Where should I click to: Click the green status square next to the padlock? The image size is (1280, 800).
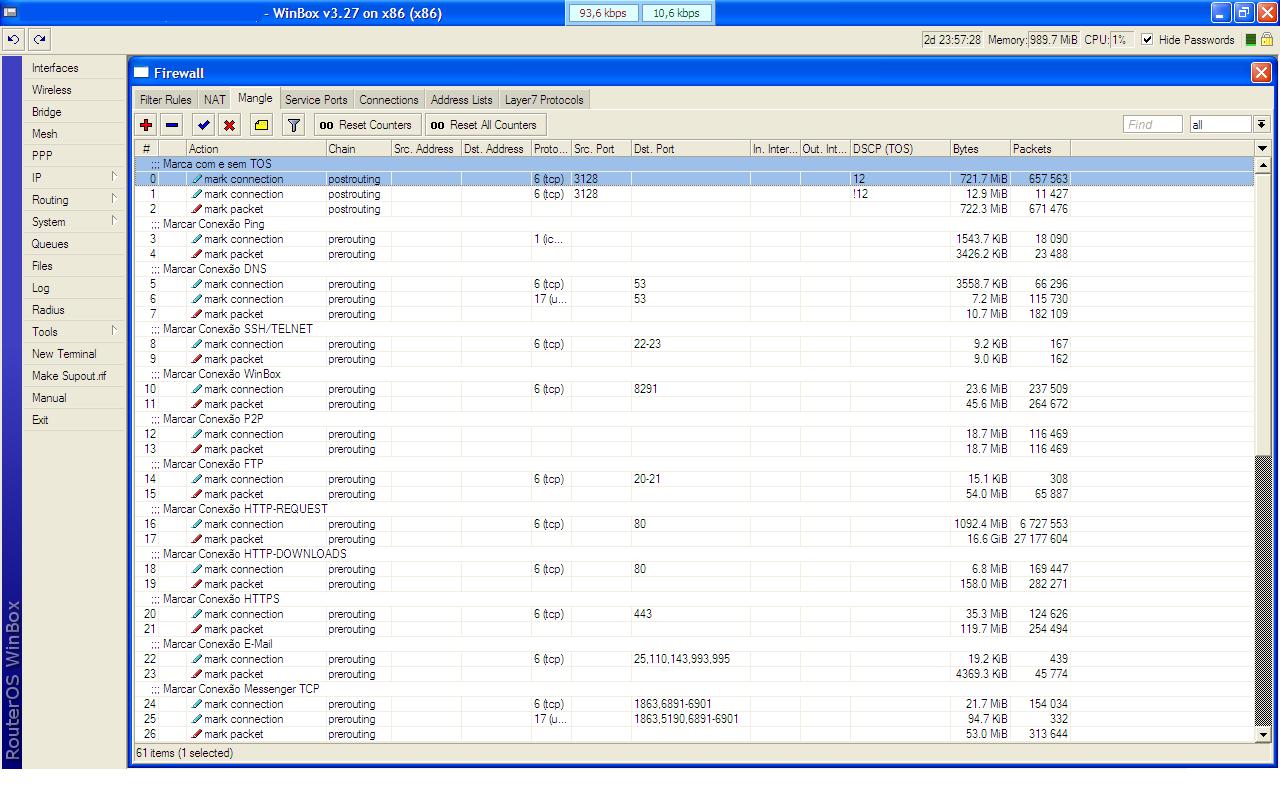(1250, 40)
